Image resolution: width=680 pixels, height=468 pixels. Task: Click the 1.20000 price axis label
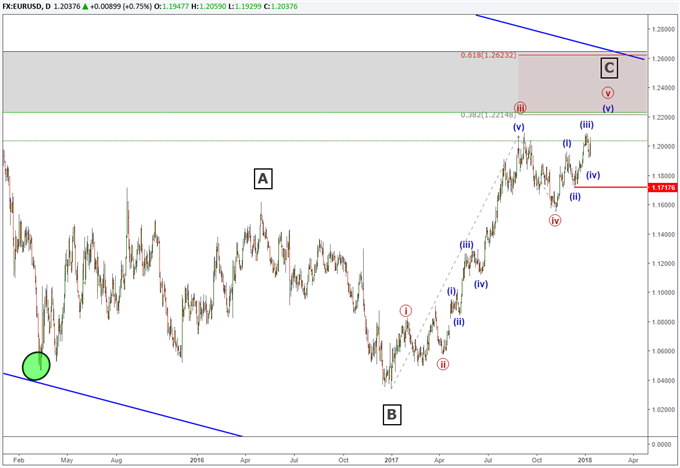[x=663, y=146]
